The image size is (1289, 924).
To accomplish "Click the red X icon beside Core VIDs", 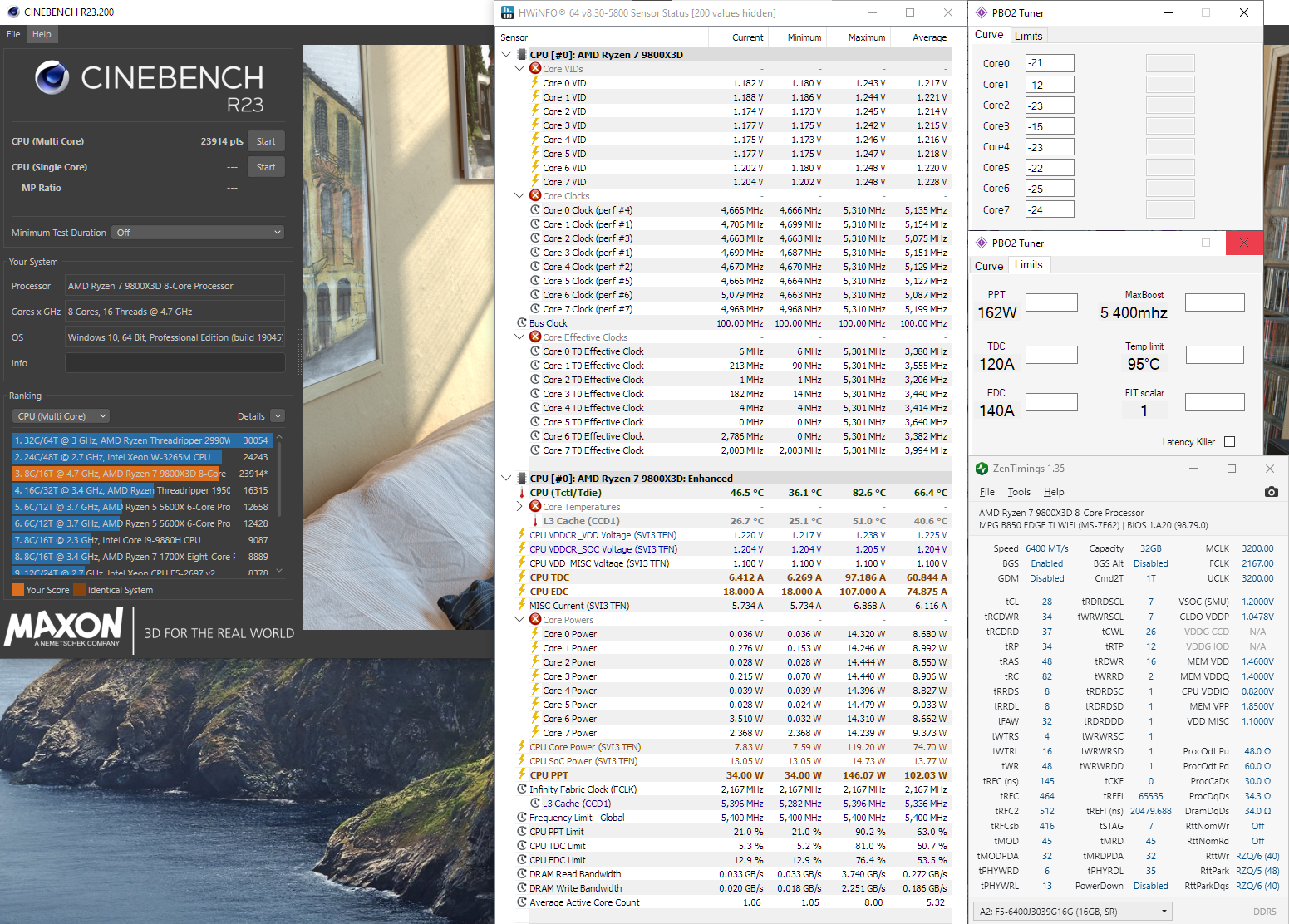I will 535,69.
